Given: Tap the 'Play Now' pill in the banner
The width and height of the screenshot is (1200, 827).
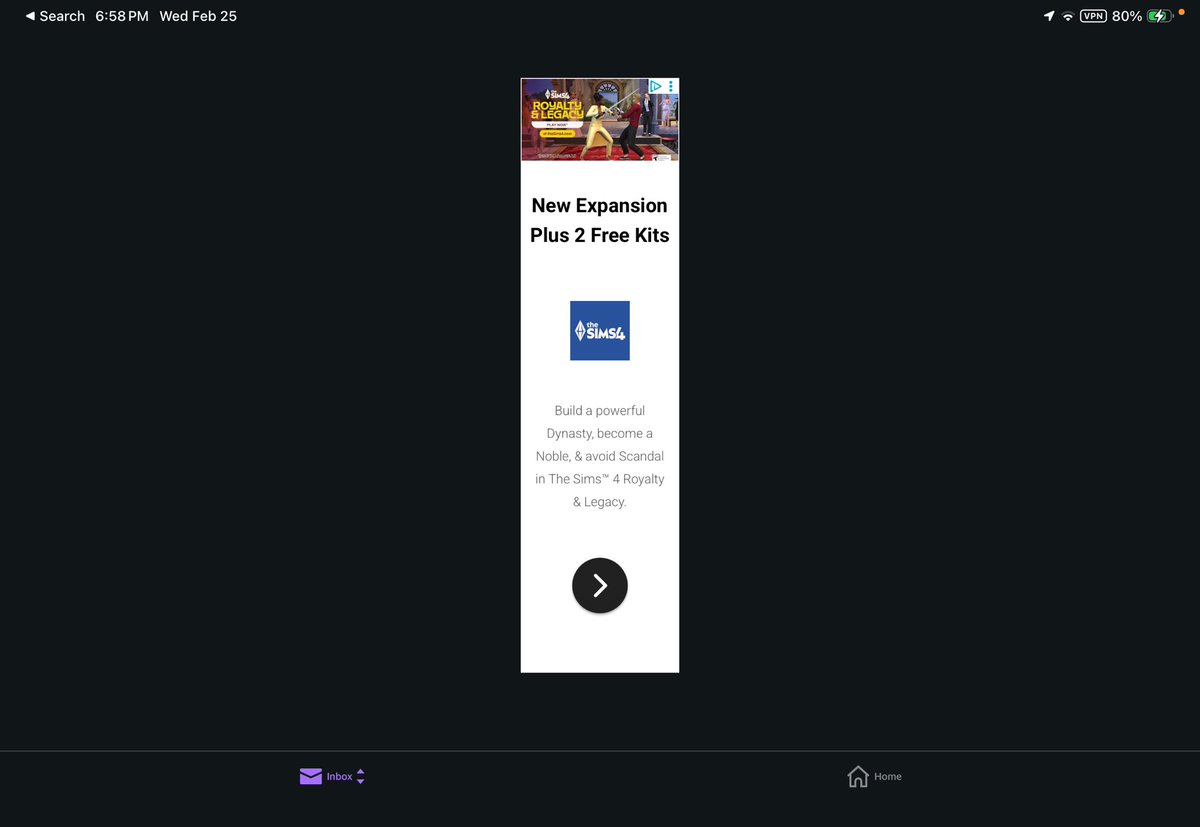Looking at the screenshot, I should click(557, 125).
